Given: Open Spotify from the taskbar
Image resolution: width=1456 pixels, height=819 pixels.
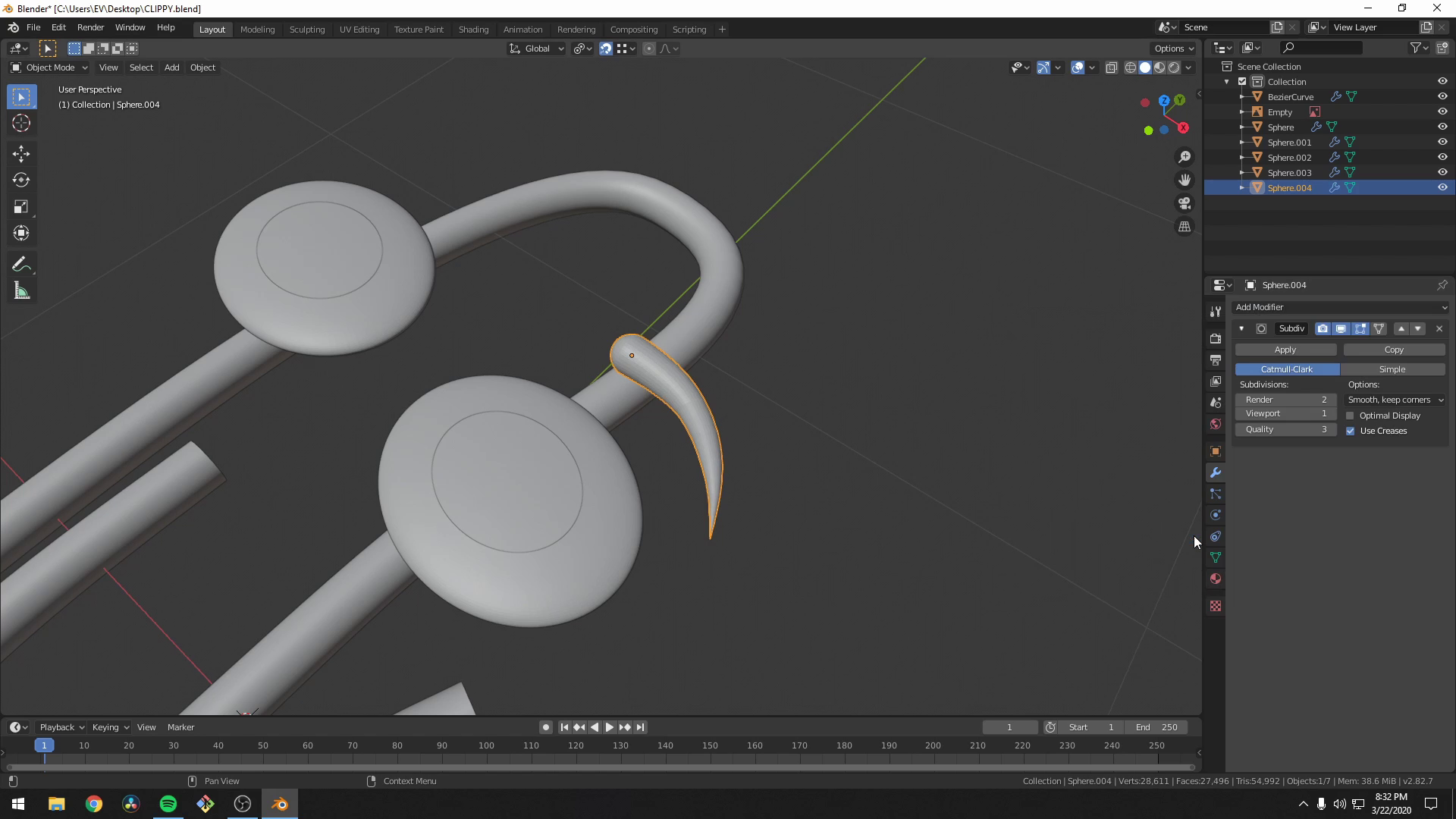Looking at the screenshot, I should click(168, 803).
